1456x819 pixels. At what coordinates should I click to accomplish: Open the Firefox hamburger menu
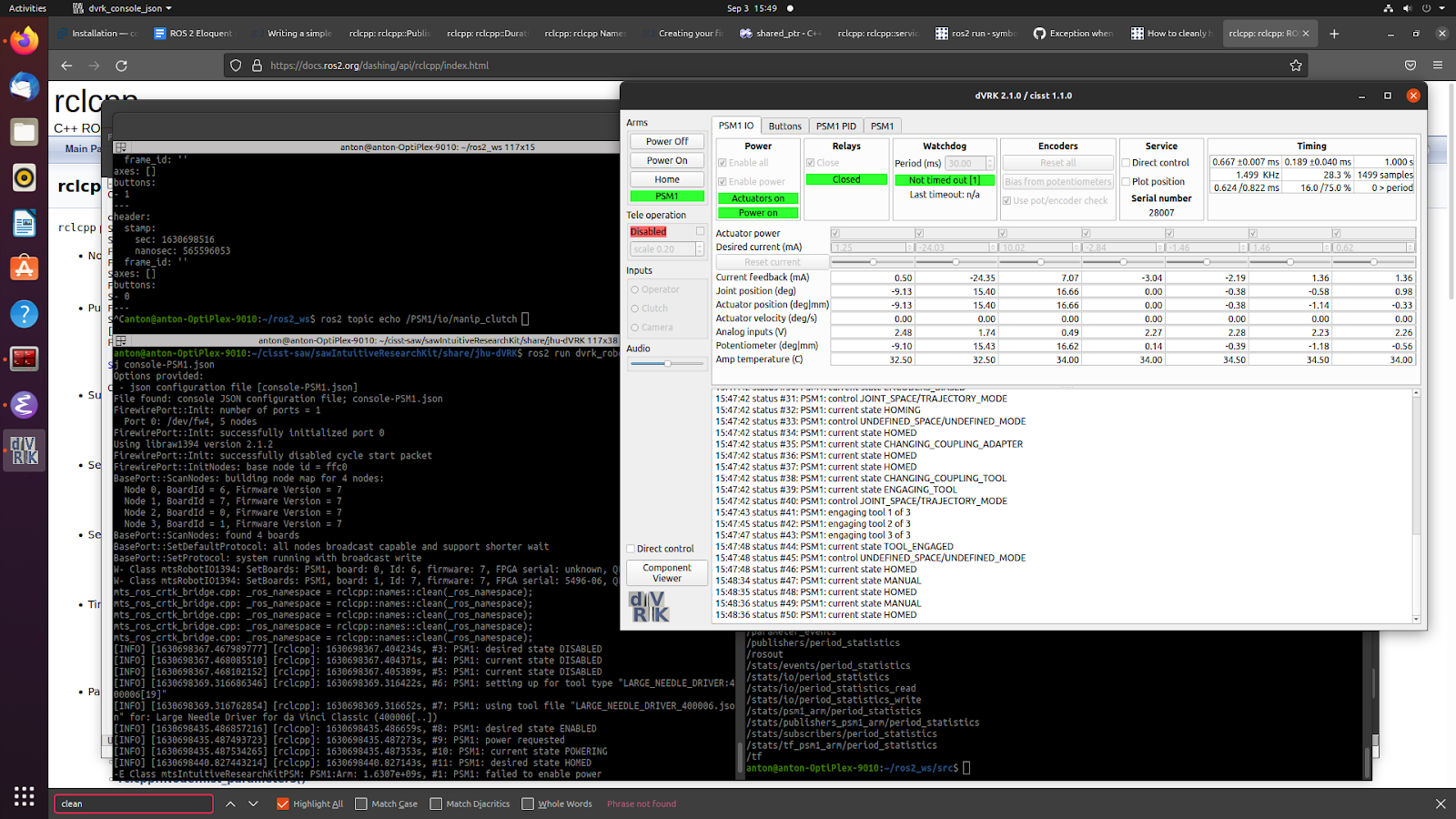[1438, 66]
